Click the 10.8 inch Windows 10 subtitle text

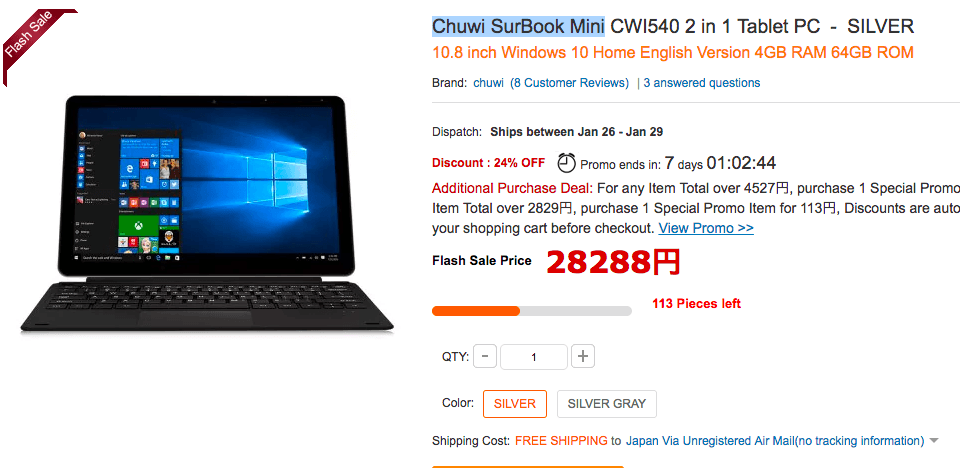(x=673, y=53)
